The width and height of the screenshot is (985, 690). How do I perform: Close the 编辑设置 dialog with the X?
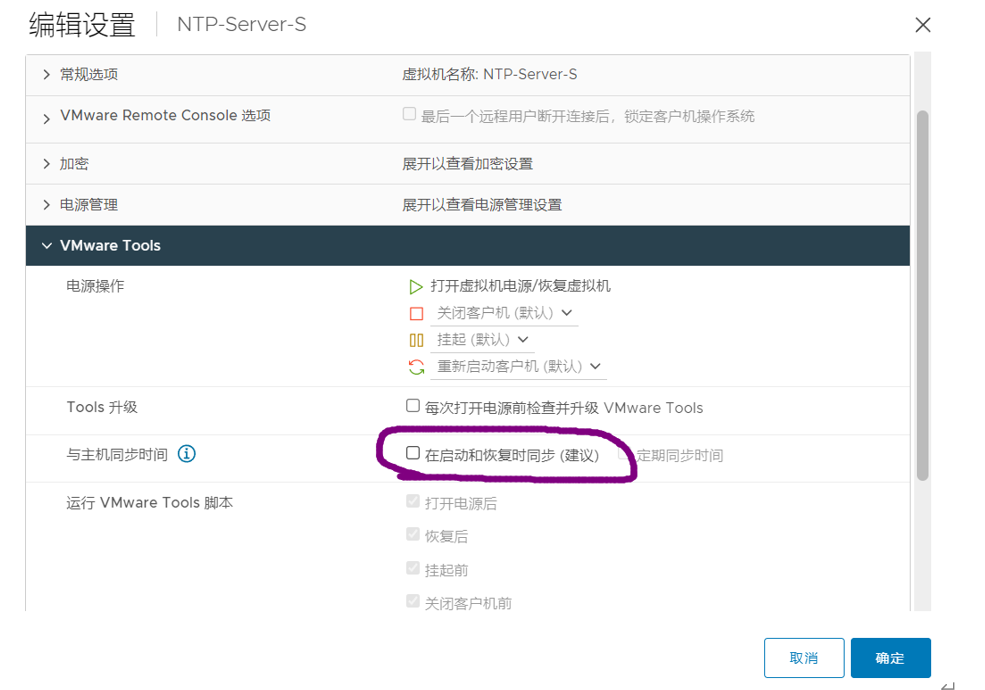pyautogui.click(x=922, y=25)
